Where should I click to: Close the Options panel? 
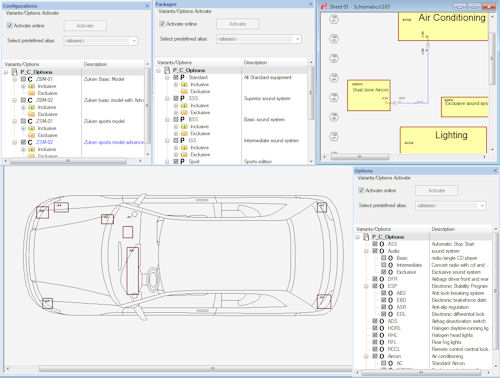click(495, 171)
